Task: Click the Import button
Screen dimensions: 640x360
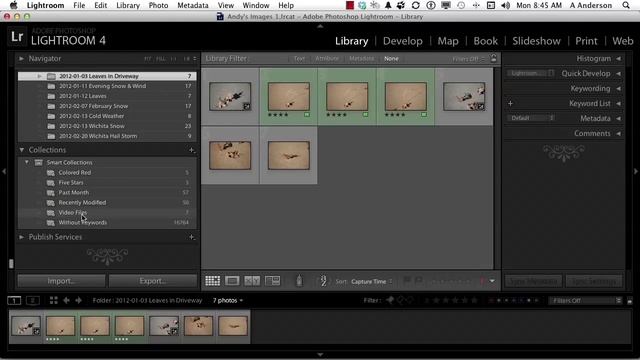Action: pyautogui.click(x=62, y=281)
